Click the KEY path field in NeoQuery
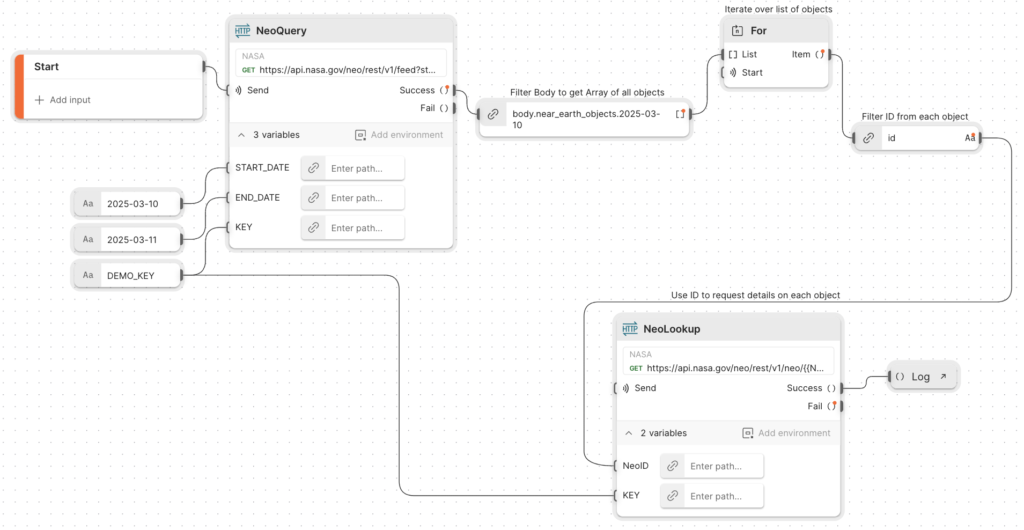 [x=366, y=228]
